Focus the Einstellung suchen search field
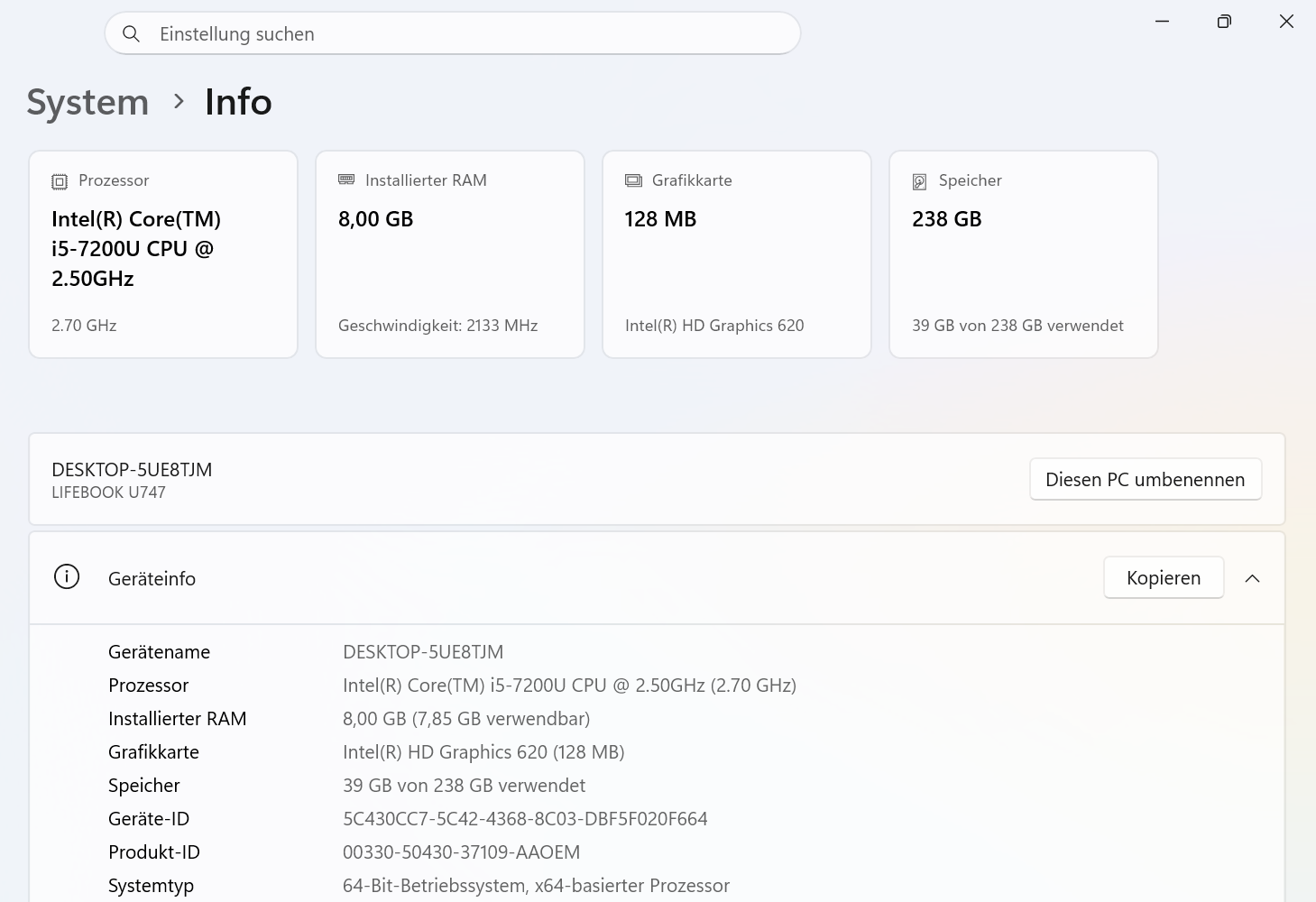Screen dimensions: 1316x902 453,33
